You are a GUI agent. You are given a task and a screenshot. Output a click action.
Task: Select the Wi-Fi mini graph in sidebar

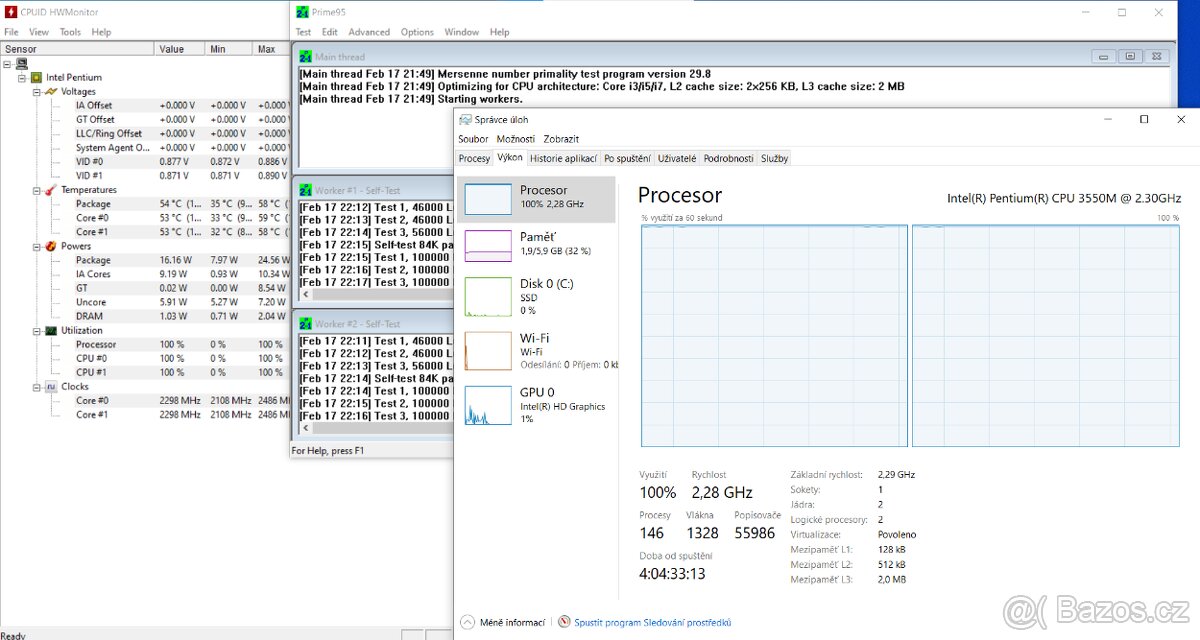tap(488, 351)
